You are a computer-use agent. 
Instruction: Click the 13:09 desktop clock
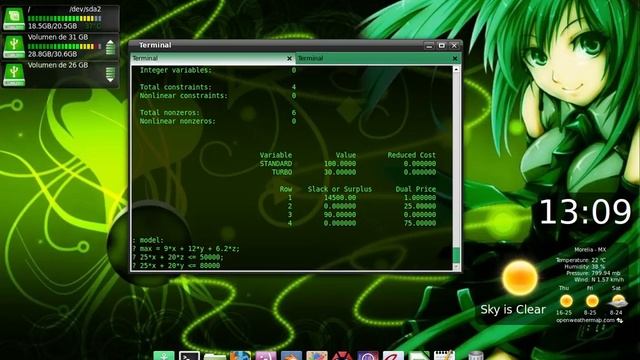point(585,211)
